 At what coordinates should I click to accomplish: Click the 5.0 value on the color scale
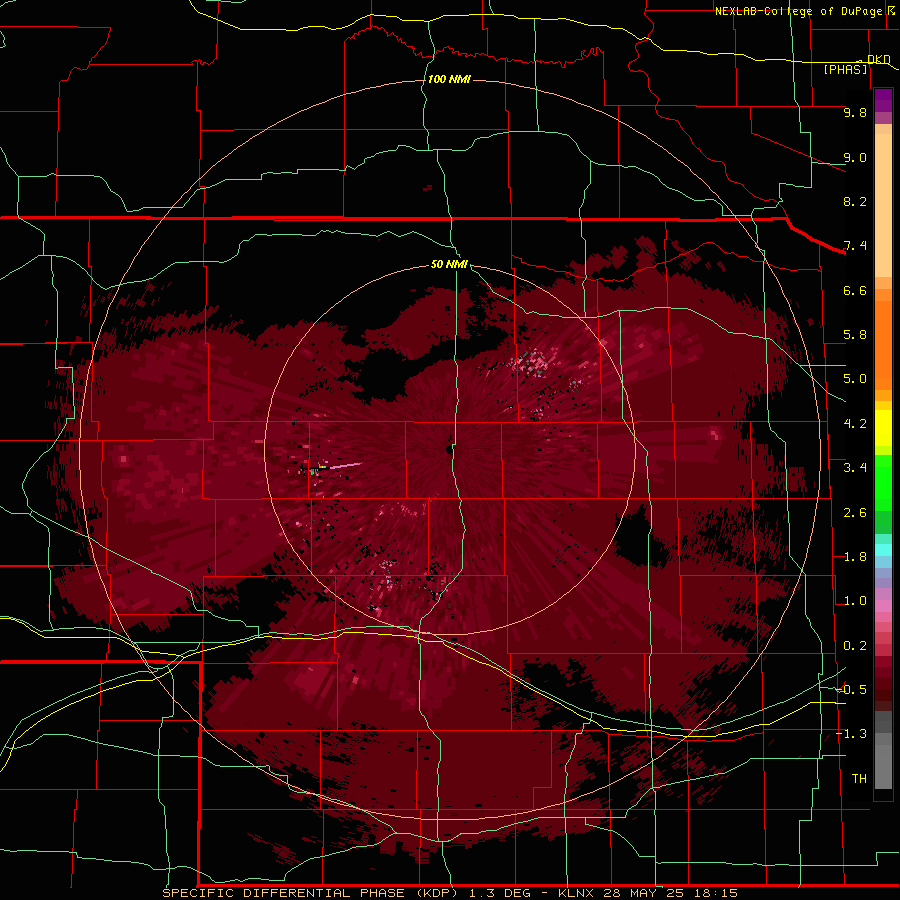855,379
